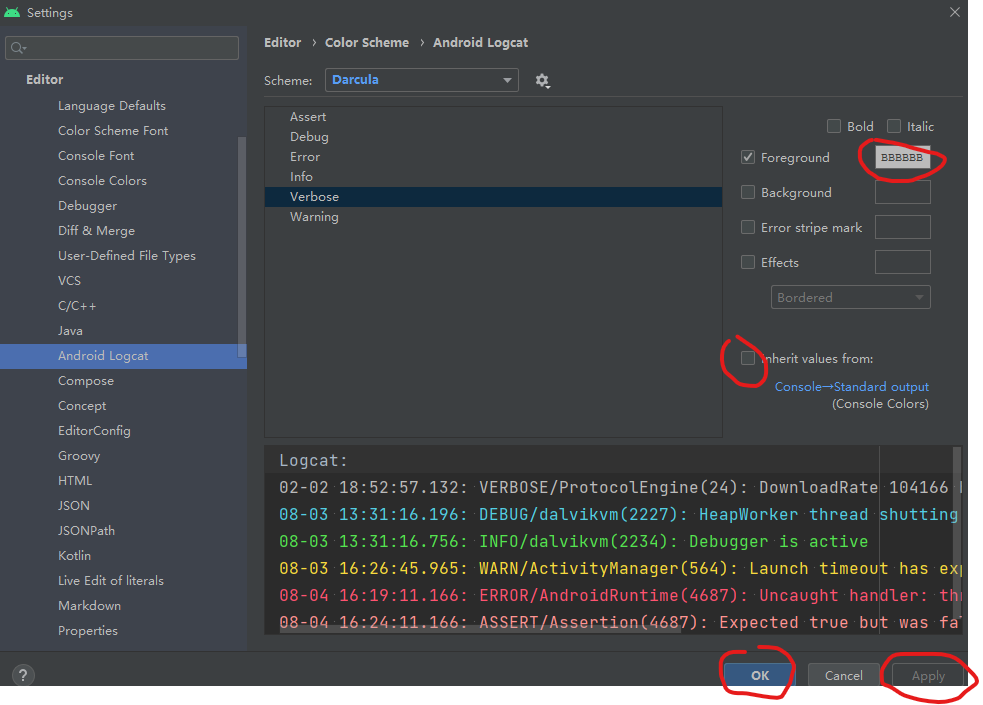Click the Background color swatch
The width and height of the screenshot is (983, 705).
click(902, 192)
